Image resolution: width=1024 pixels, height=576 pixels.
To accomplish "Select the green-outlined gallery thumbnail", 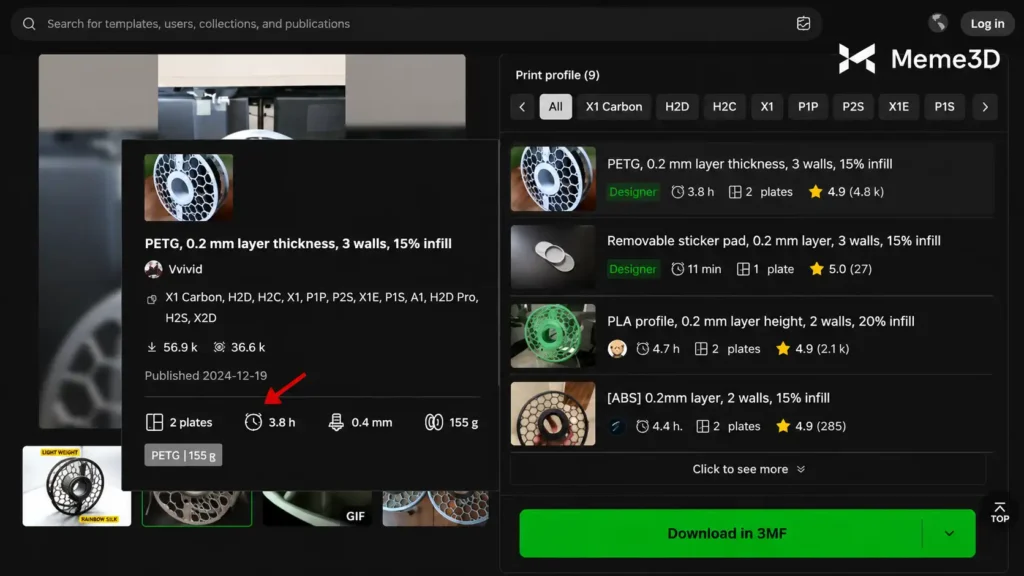I will 197,508.
